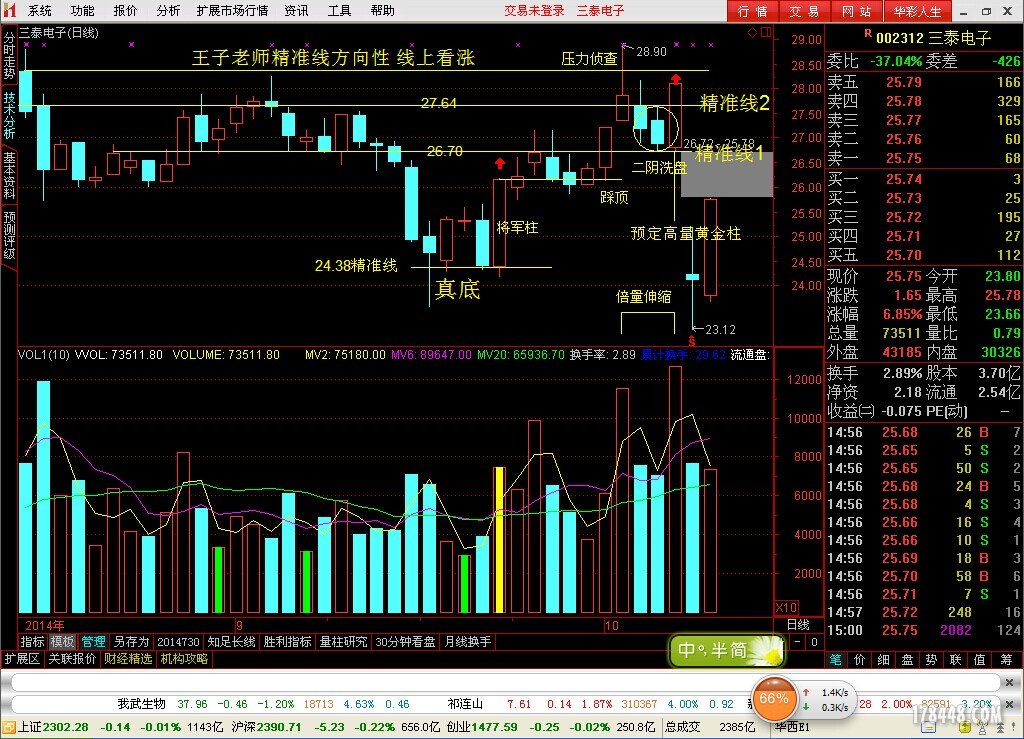Toggle the 管理 manage button
The width and height of the screenshot is (1024, 739).
coord(93,642)
